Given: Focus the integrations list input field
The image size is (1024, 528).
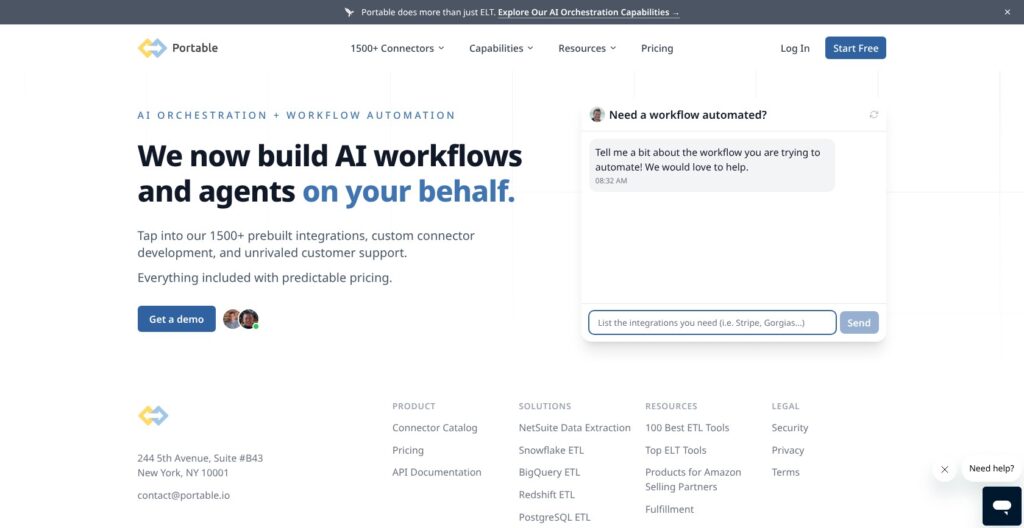Looking at the screenshot, I should pos(712,322).
